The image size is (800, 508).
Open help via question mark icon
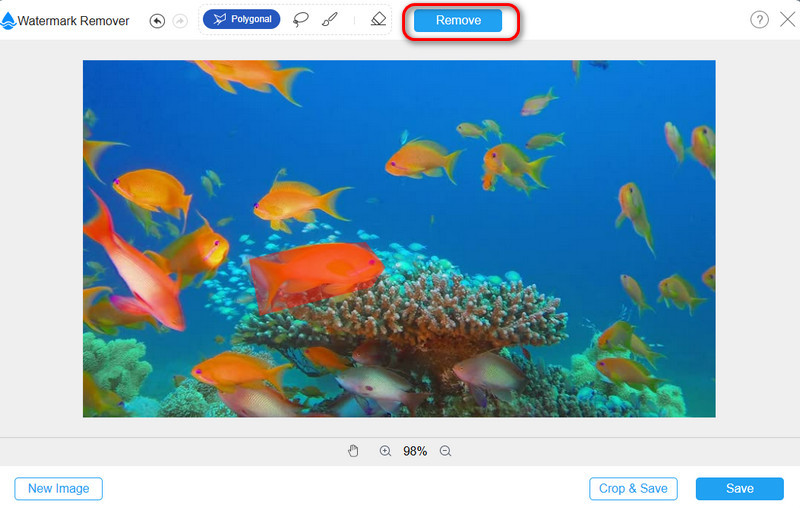pos(759,20)
